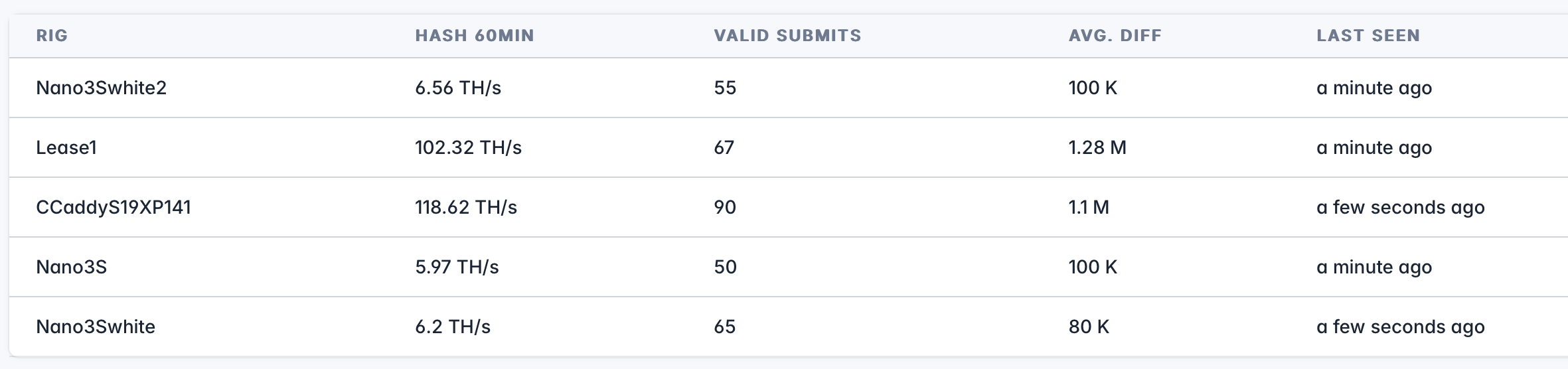Click the AVG. DIFF column header
Screen dimensions: 1568x369
pos(1115,36)
